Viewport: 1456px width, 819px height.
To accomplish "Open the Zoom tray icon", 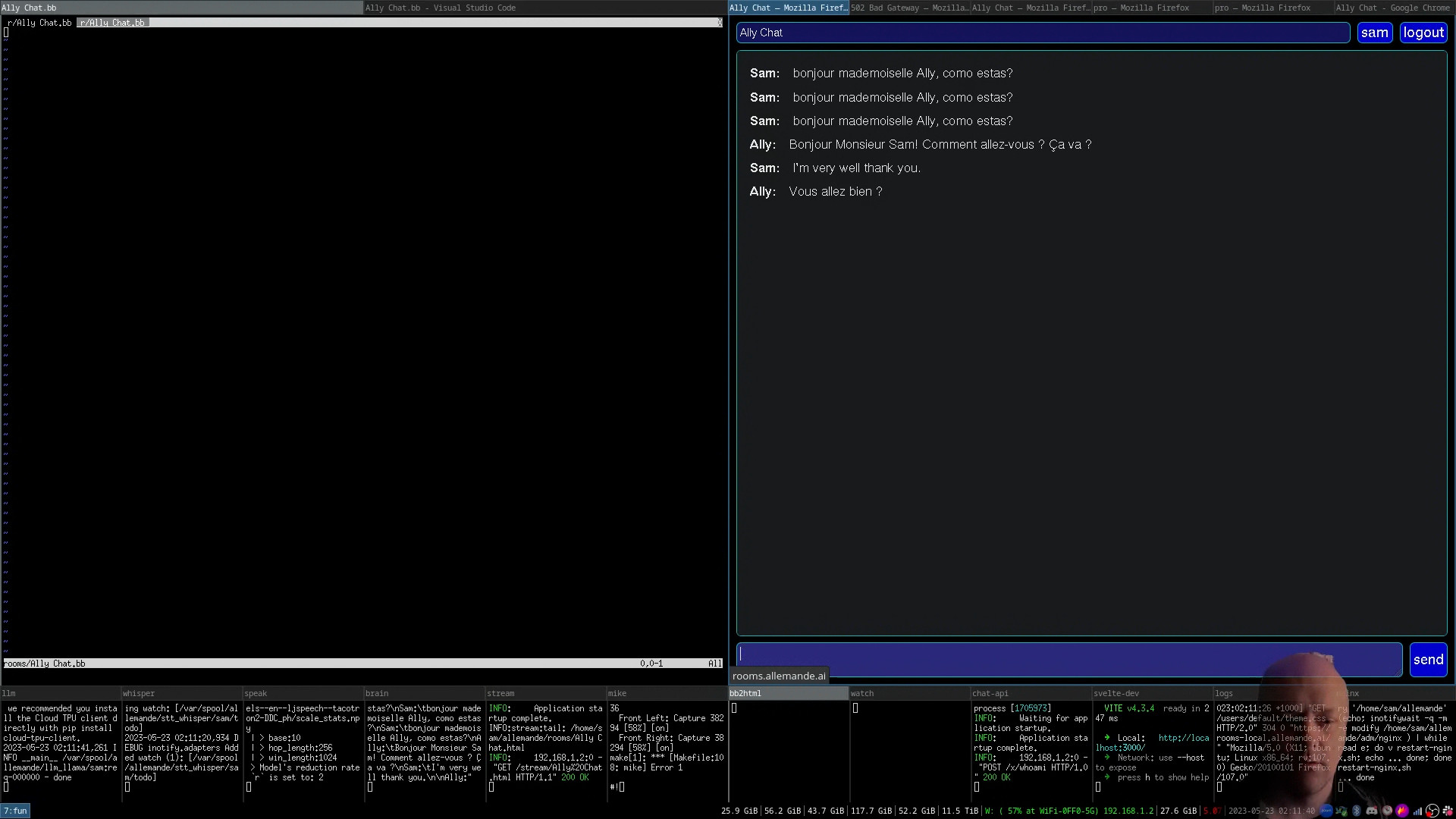I will pyautogui.click(x=1326, y=811).
